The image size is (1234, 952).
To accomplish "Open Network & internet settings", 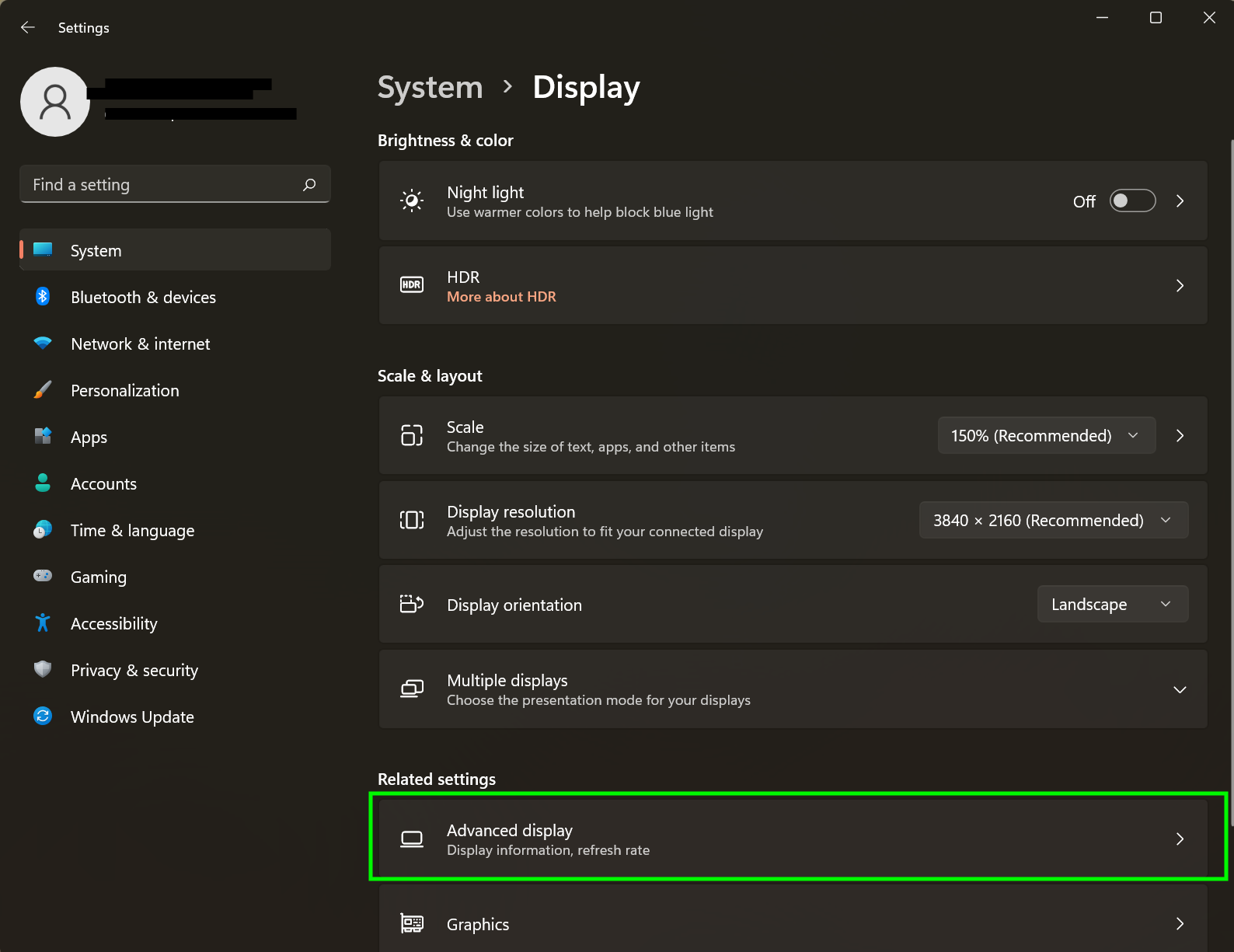I will point(140,343).
